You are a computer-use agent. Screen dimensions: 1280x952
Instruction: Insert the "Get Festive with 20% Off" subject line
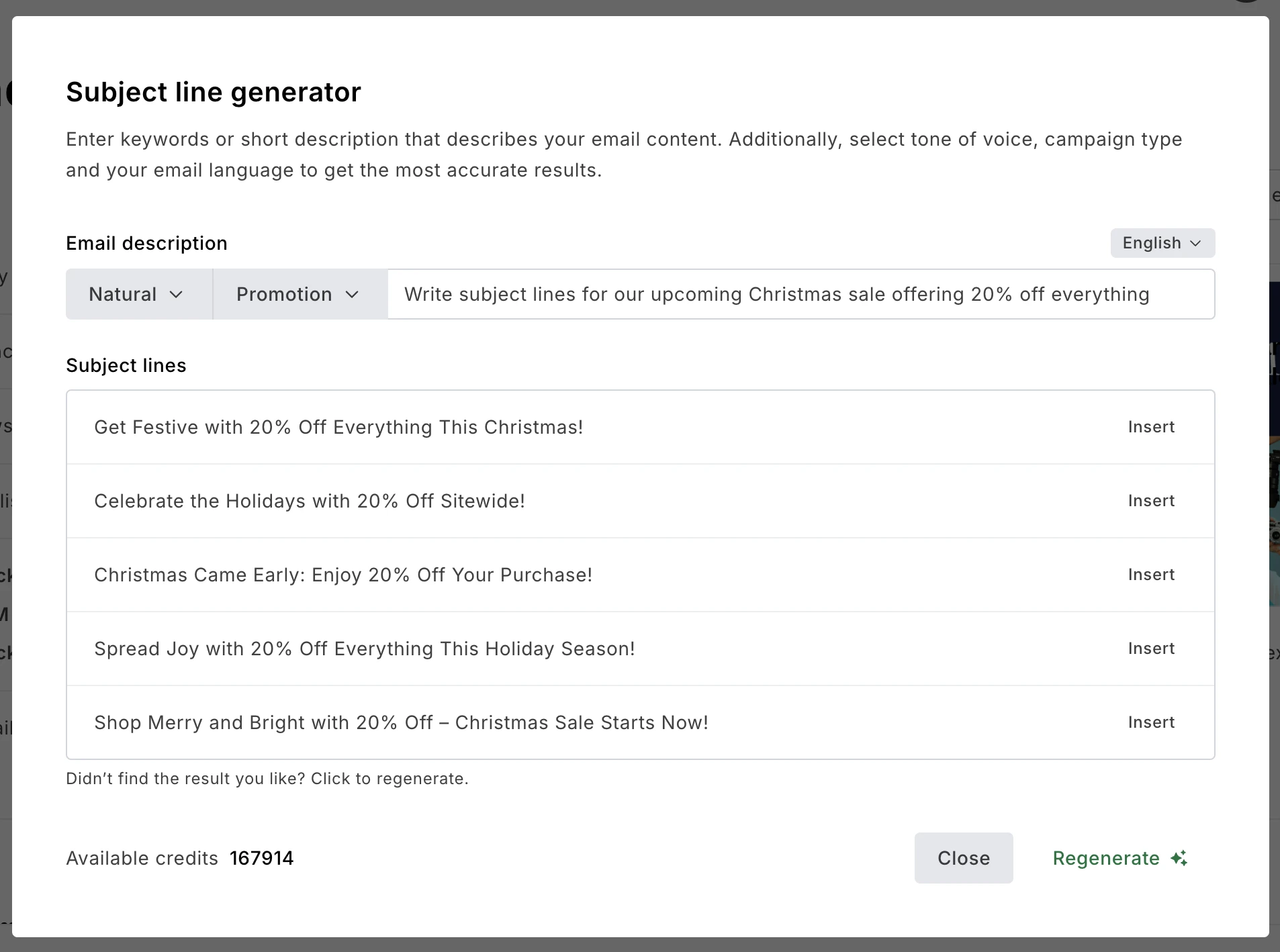coord(1151,427)
